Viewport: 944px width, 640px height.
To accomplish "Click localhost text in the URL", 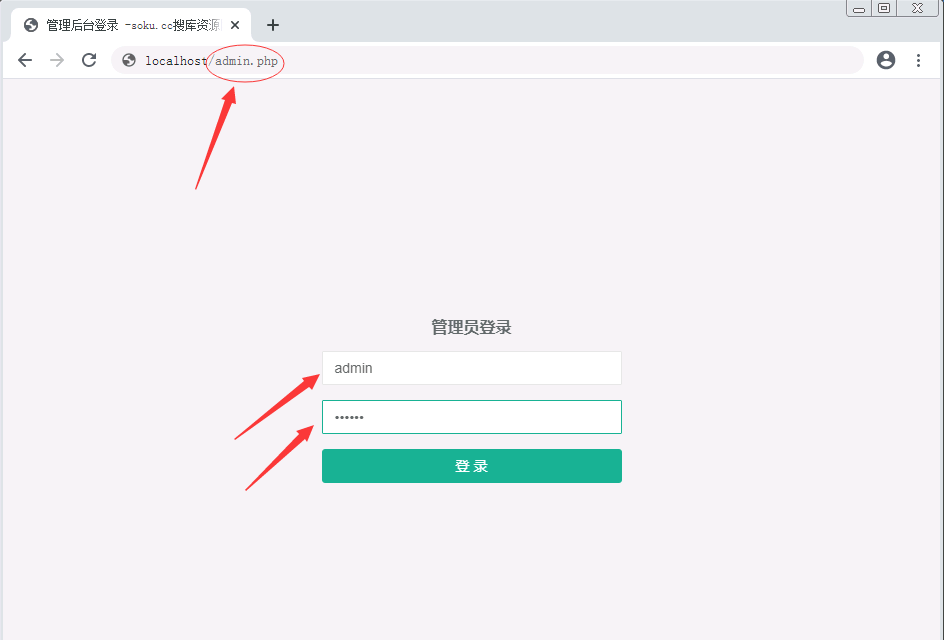I will click(175, 61).
